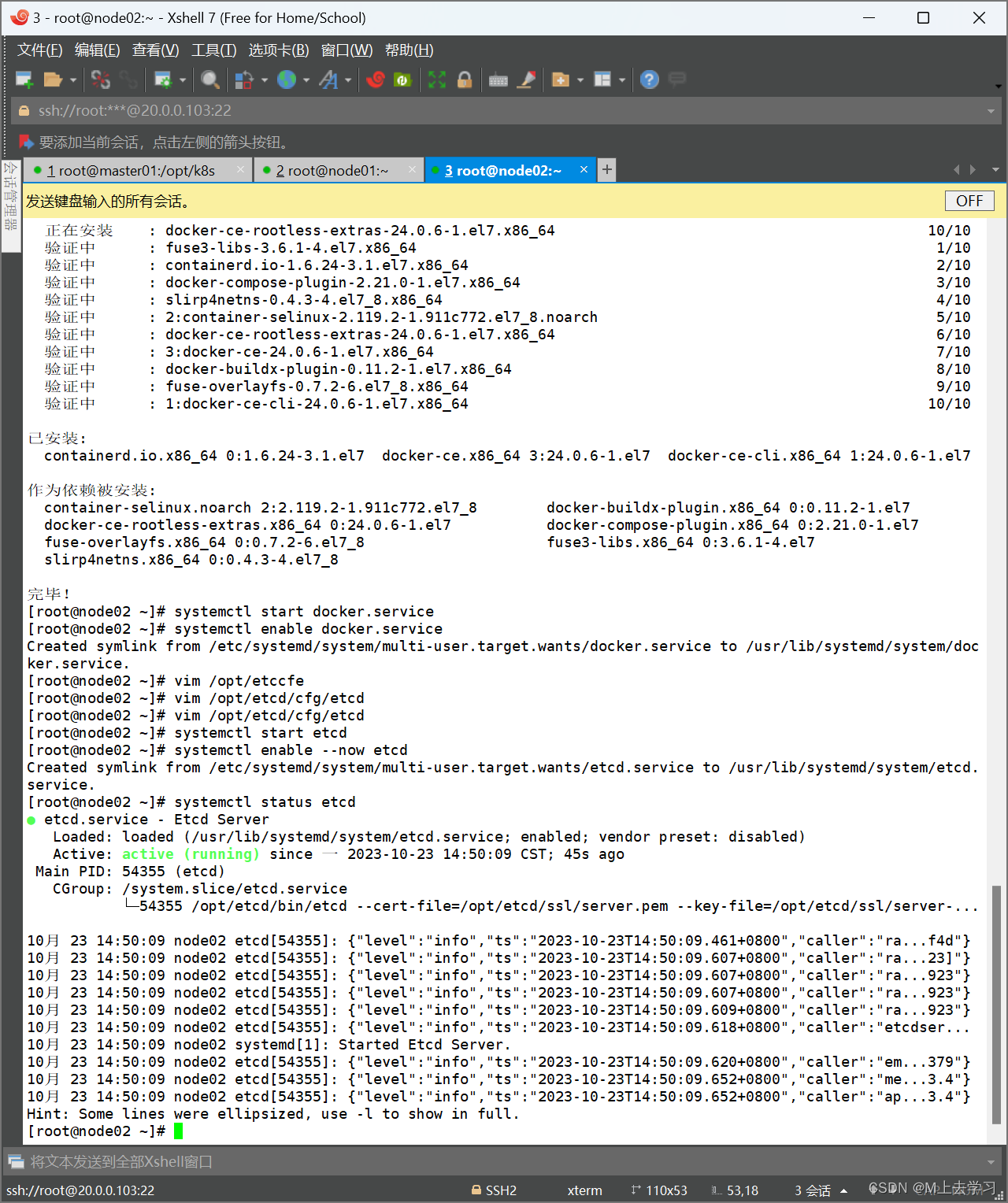This screenshot has width=1008, height=1203.
Task: Click the highlight marker pen icon
Action: 527,80
